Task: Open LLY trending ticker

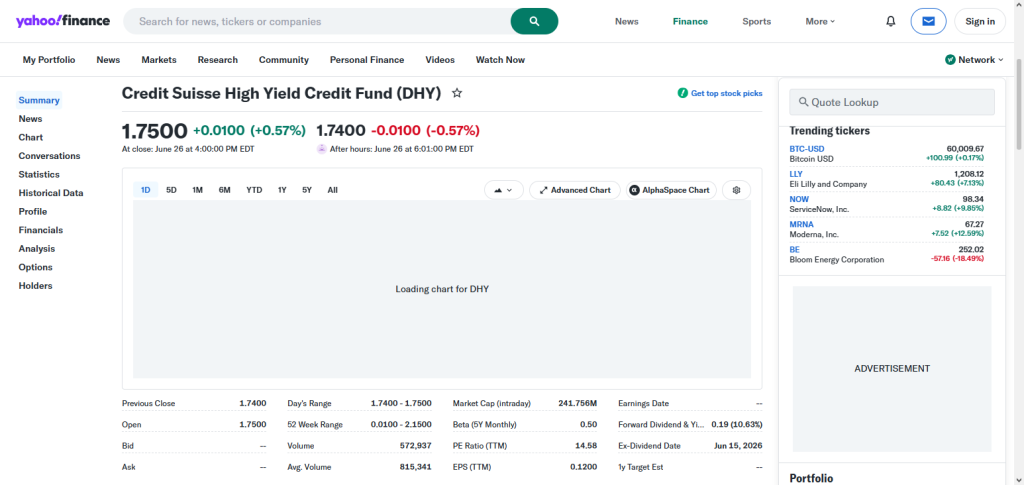Action: point(795,174)
